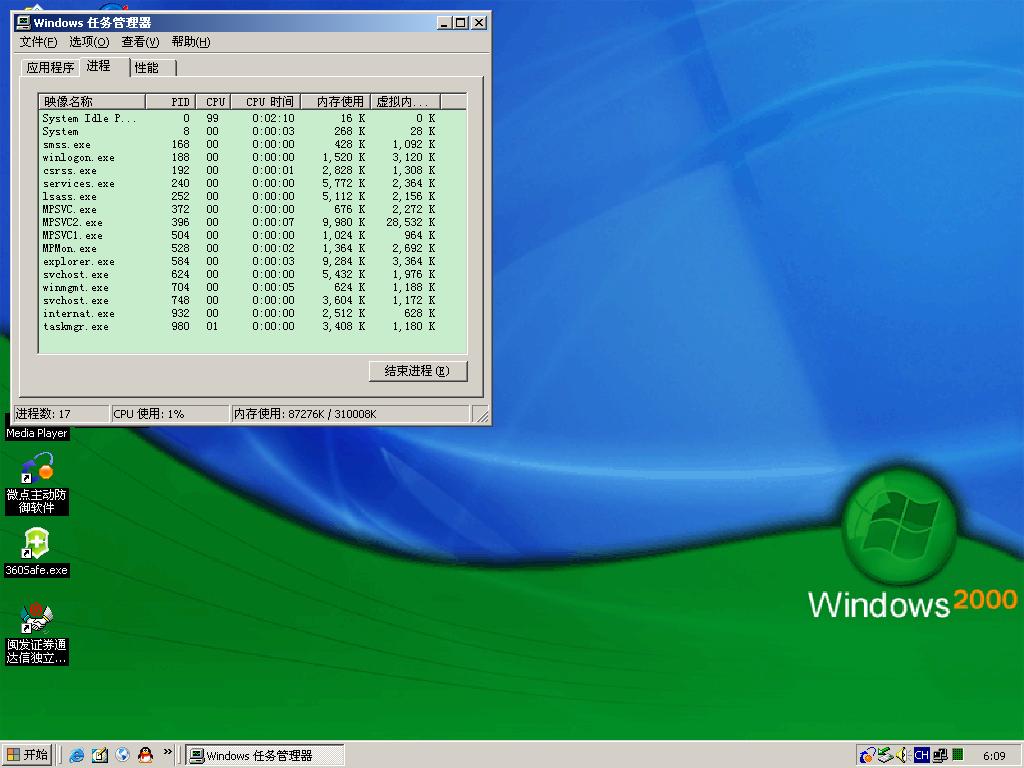Select the winmgmt.exe process

tap(252, 287)
